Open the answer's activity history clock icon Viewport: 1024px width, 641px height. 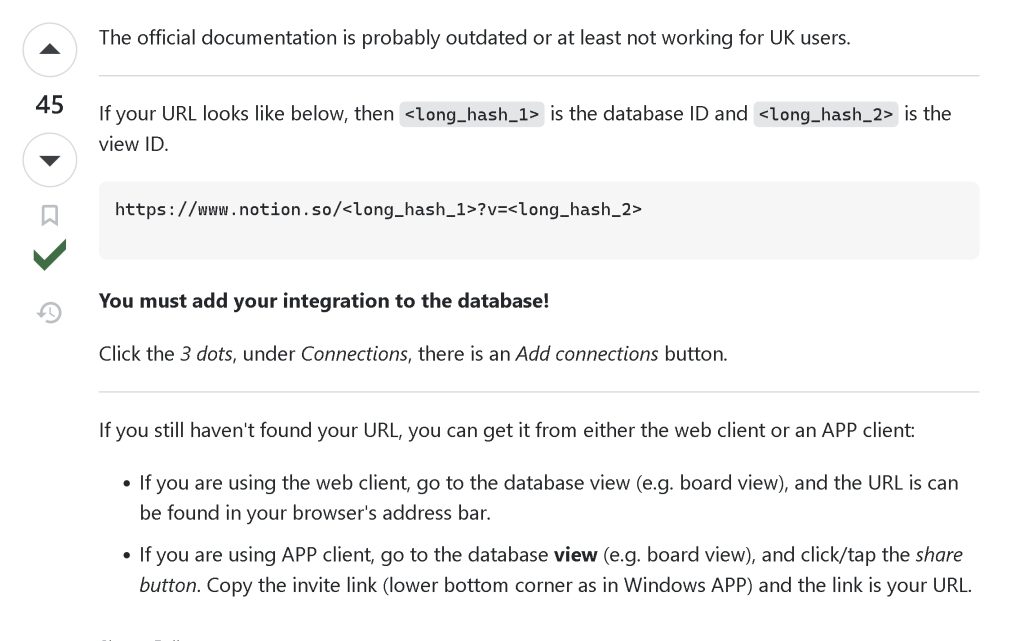point(50,313)
